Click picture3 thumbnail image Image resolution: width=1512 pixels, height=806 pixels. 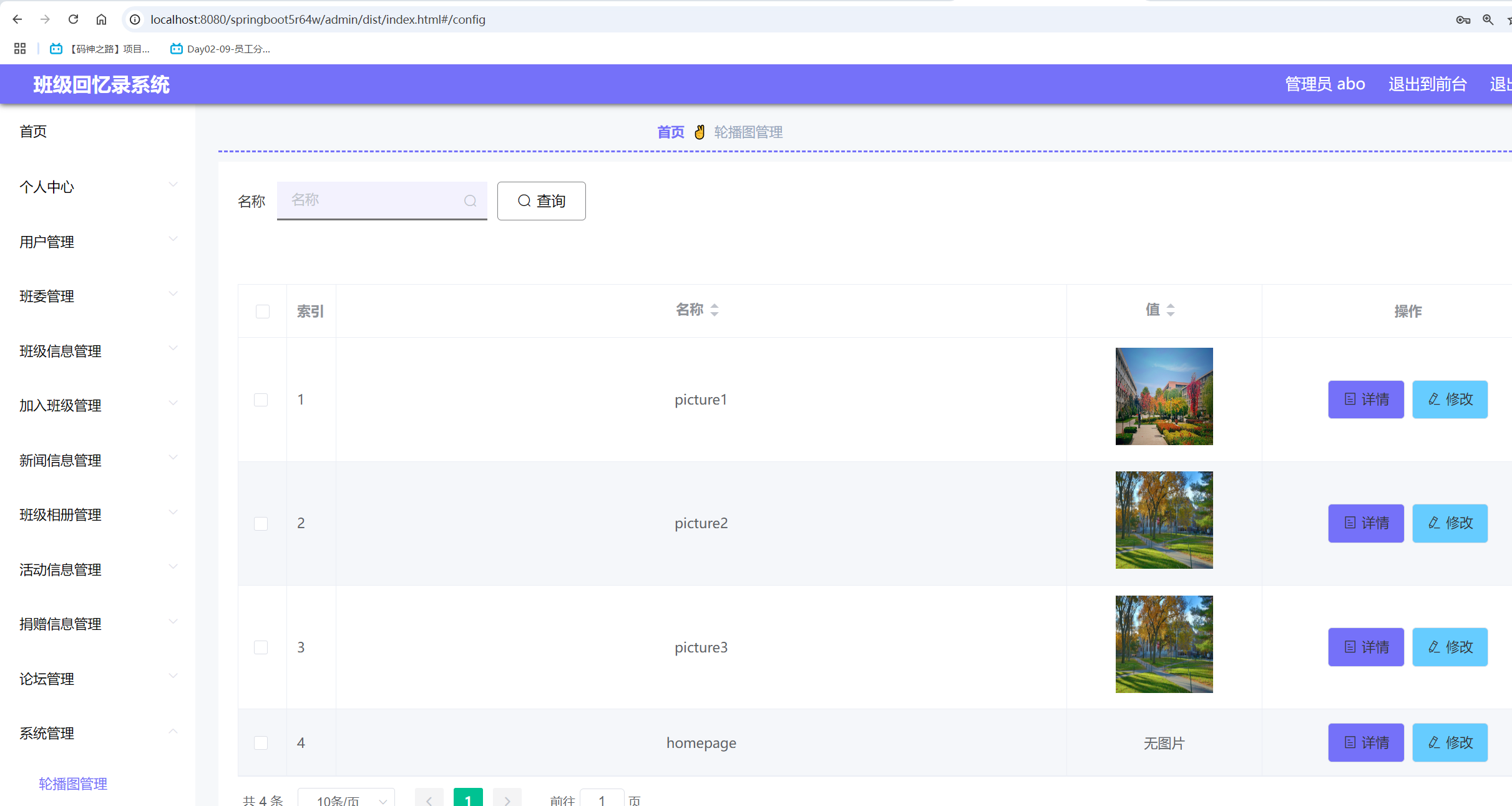1164,644
